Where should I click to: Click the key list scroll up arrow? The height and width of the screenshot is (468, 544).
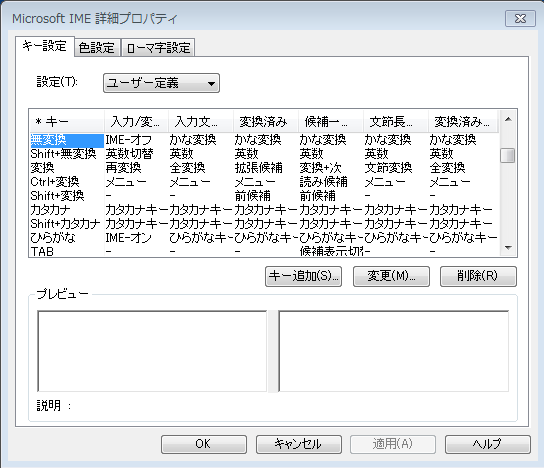tap(508, 119)
